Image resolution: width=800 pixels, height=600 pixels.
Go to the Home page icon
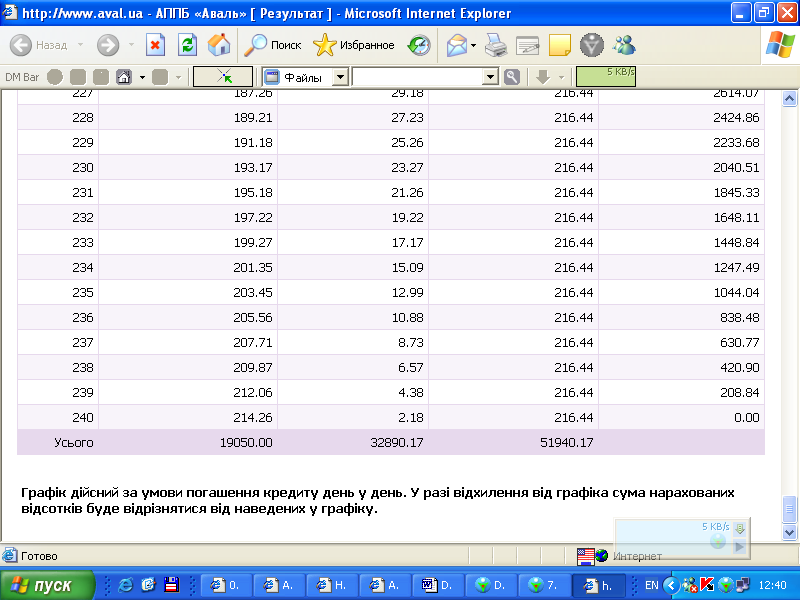218,45
